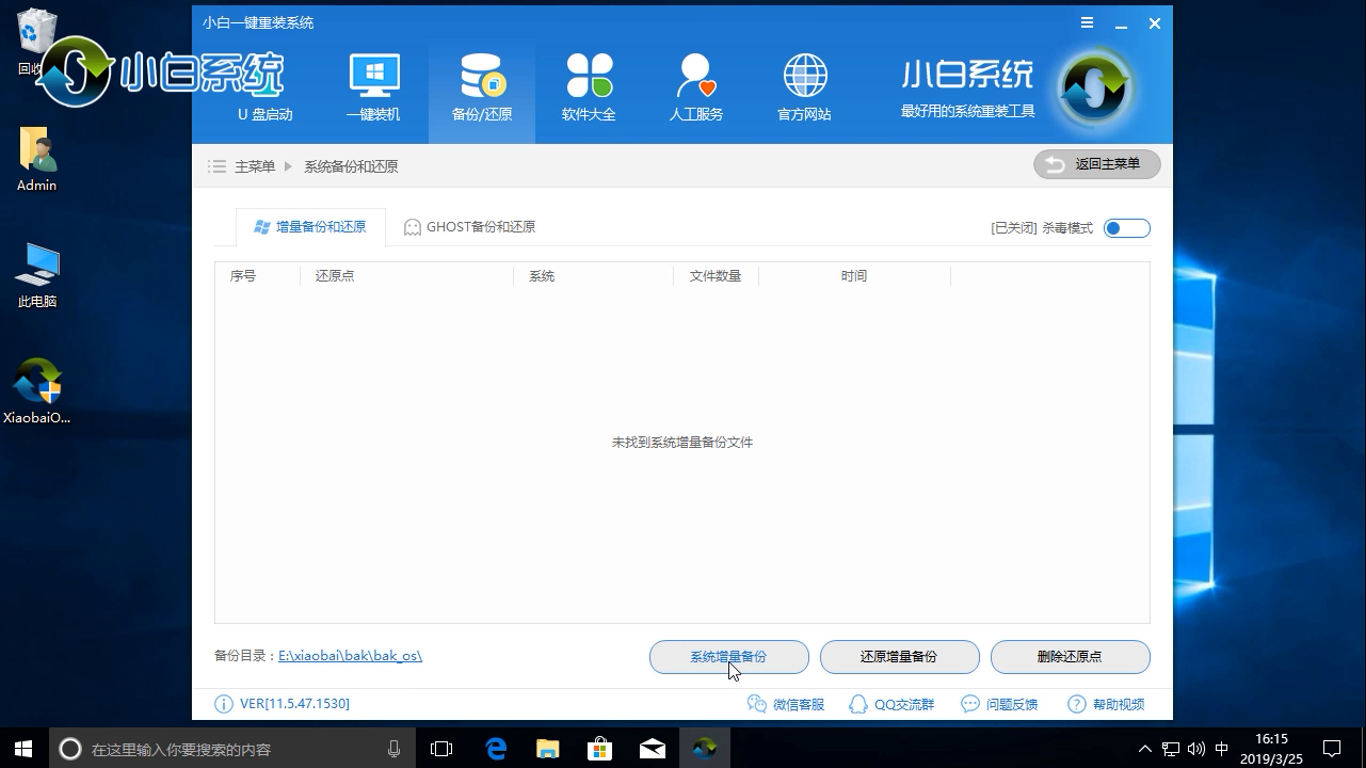Join the QQ交流群 chat group
This screenshot has height=768, width=1366.
point(890,703)
